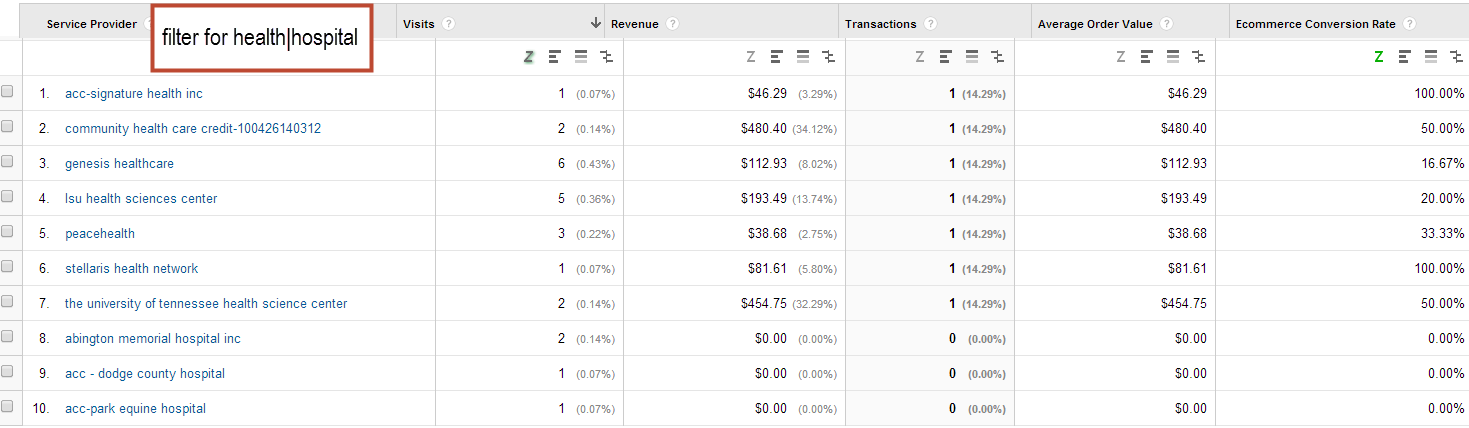The height and width of the screenshot is (428, 1469).
Task: Click the 16.67% conversion rate cell
Action: pos(1442,163)
